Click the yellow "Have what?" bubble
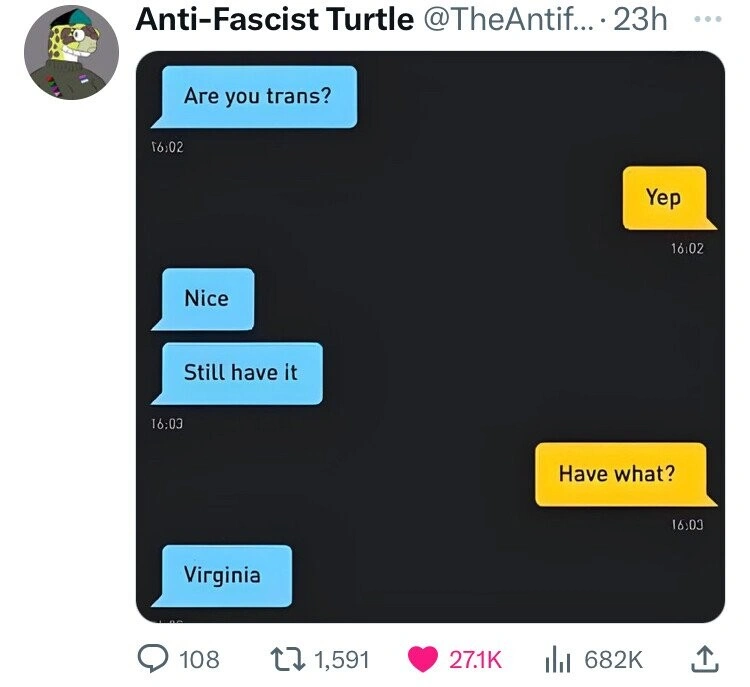The image size is (750, 687). point(617,473)
